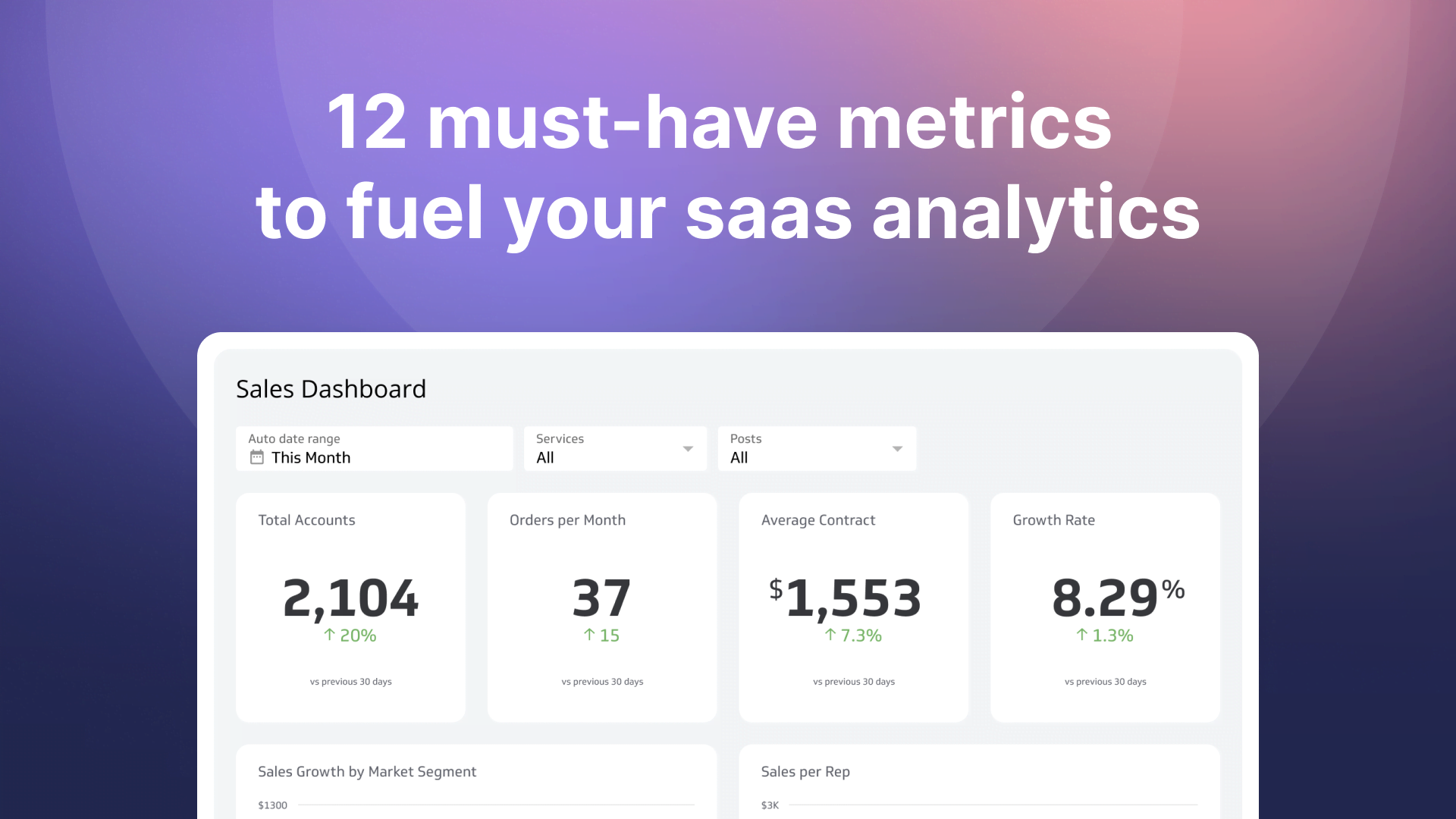Click "This Month" date range text

311,458
